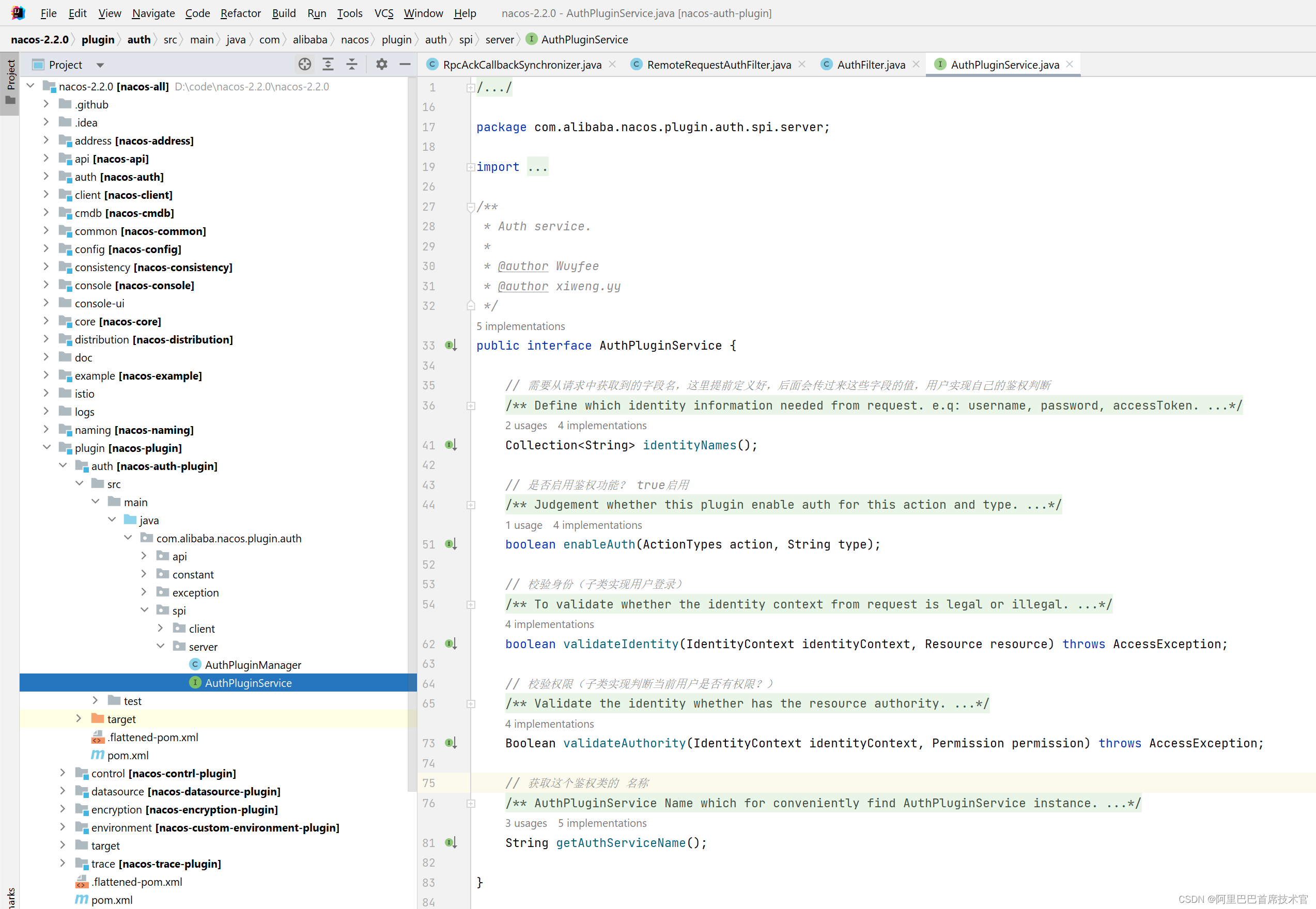Click the Project panel vertical scrollbar
This screenshot has width=1316, height=909.
click(x=412, y=433)
